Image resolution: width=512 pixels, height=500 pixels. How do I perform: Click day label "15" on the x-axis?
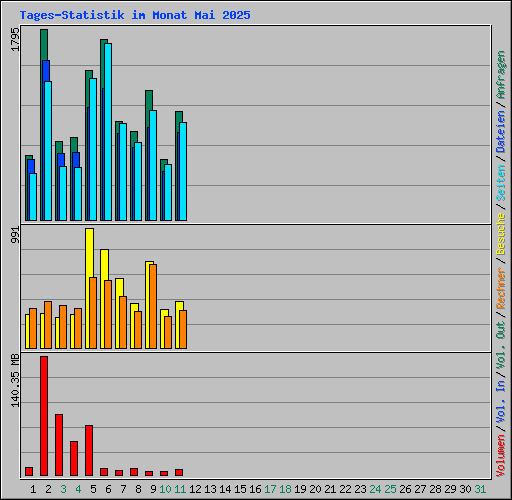(240, 489)
